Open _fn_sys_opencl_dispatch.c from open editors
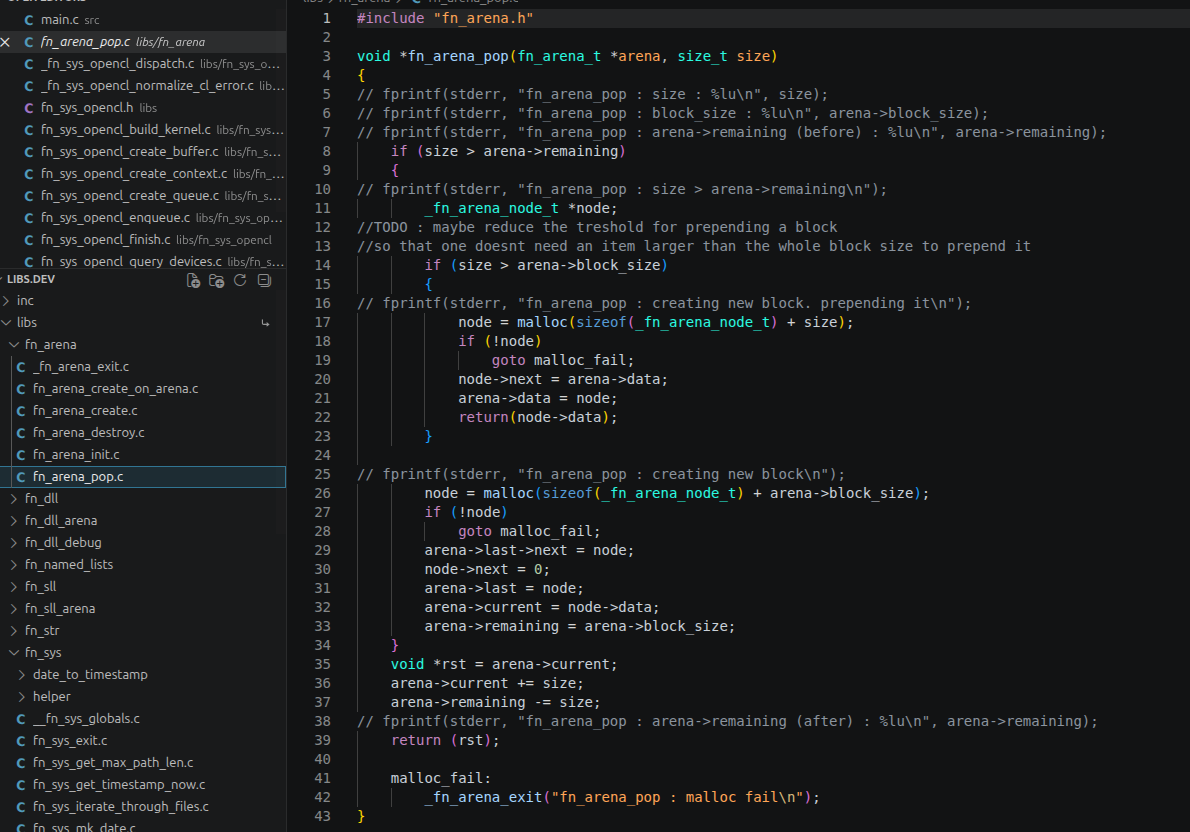 pos(143,64)
